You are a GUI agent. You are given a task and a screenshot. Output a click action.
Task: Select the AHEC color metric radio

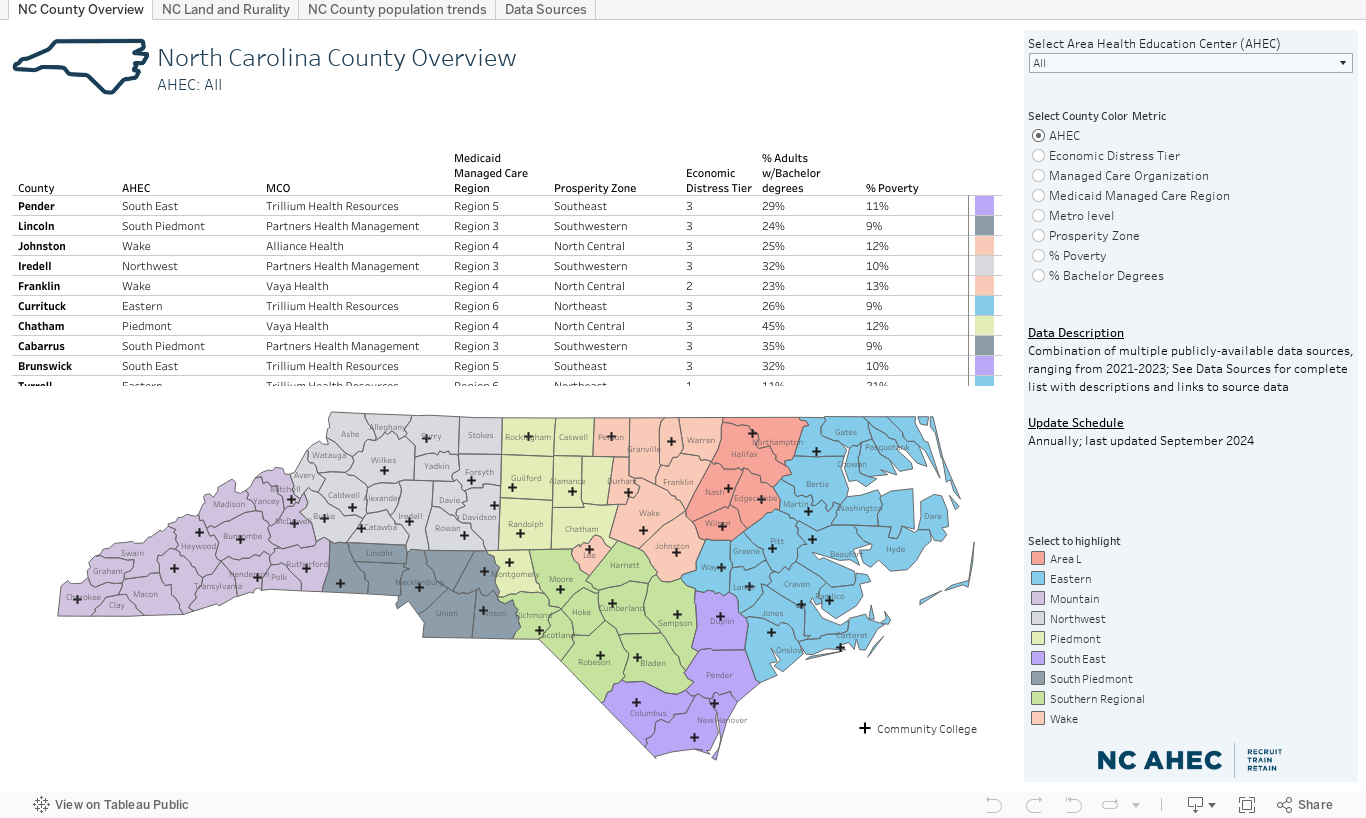tap(1038, 136)
